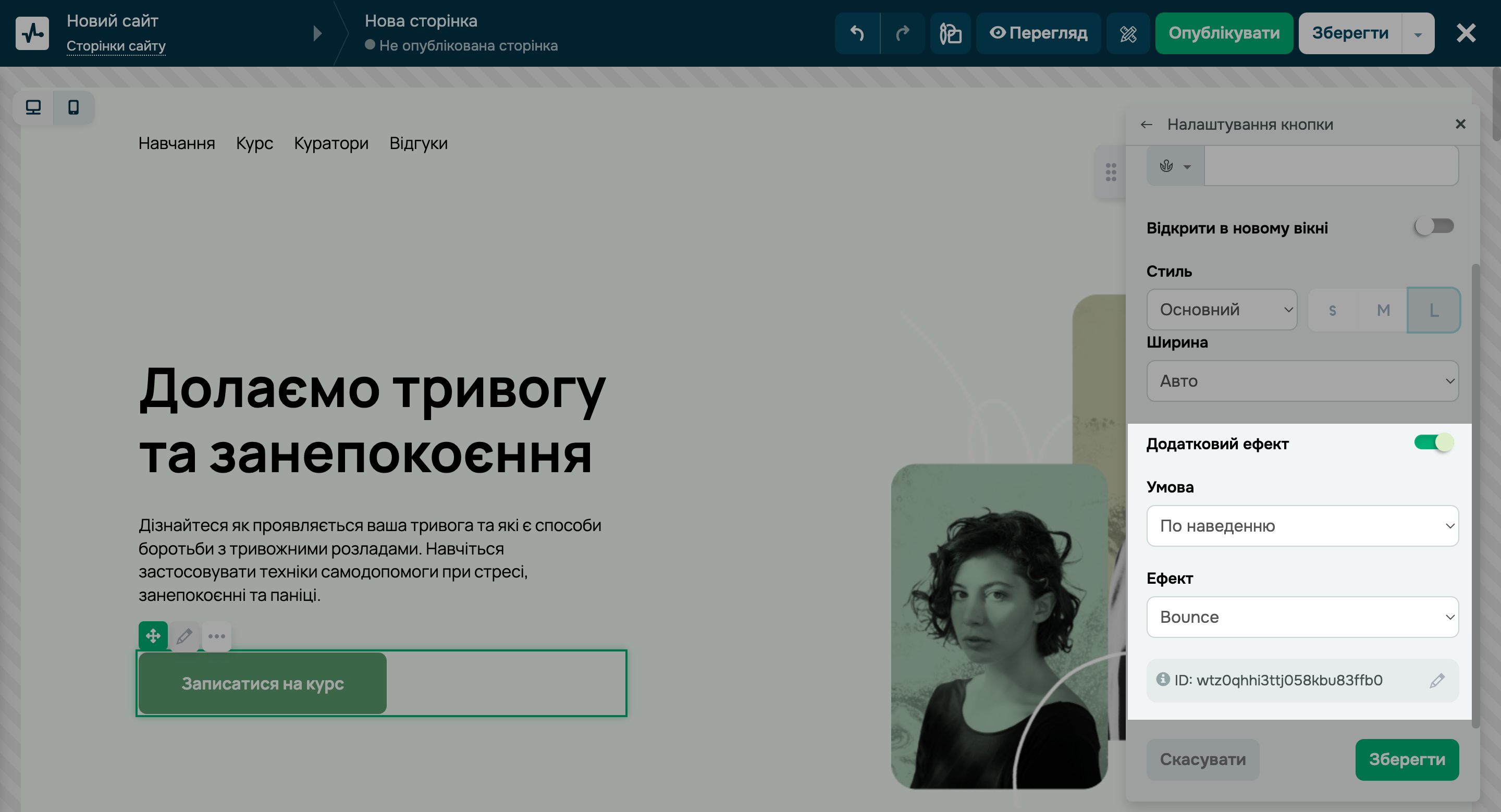Open the Ефект dropdown showing Bounce
The image size is (1501, 812).
coord(1303,617)
